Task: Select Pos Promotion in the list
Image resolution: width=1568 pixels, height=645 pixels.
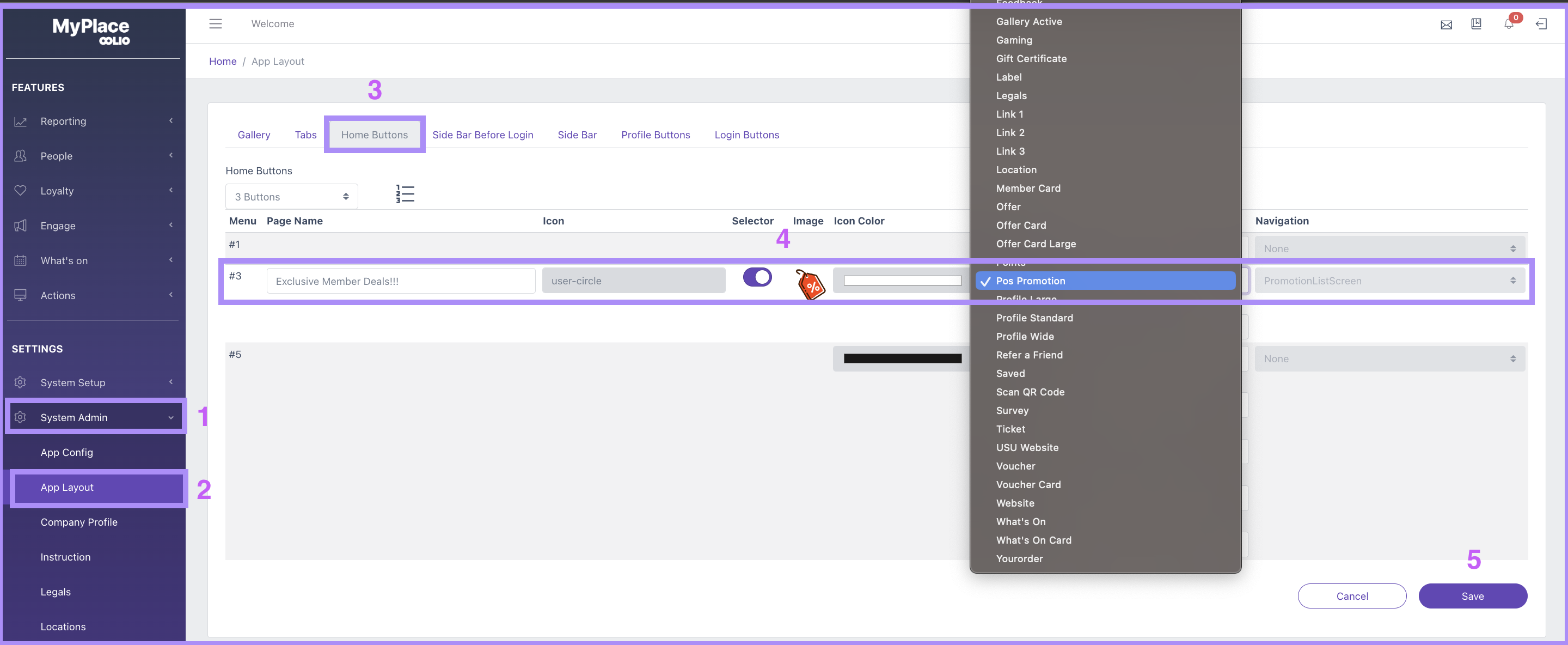Action: (x=1105, y=281)
